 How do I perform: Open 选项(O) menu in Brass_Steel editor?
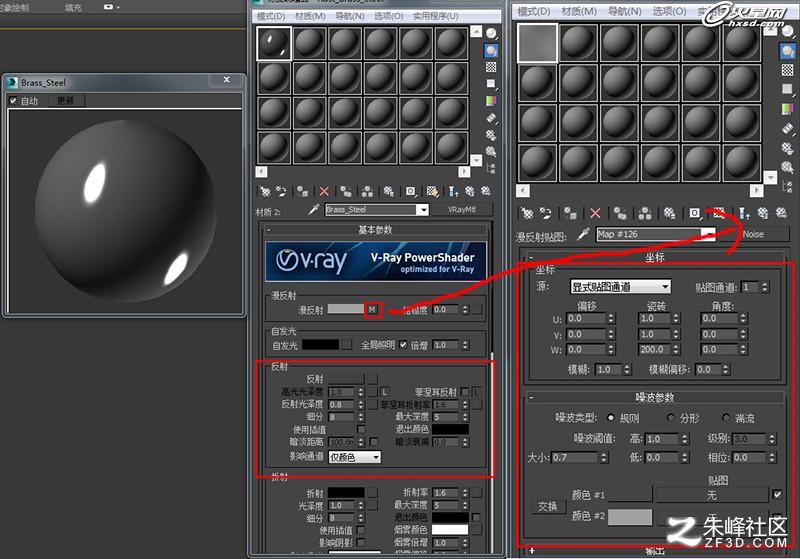point(388,16)
